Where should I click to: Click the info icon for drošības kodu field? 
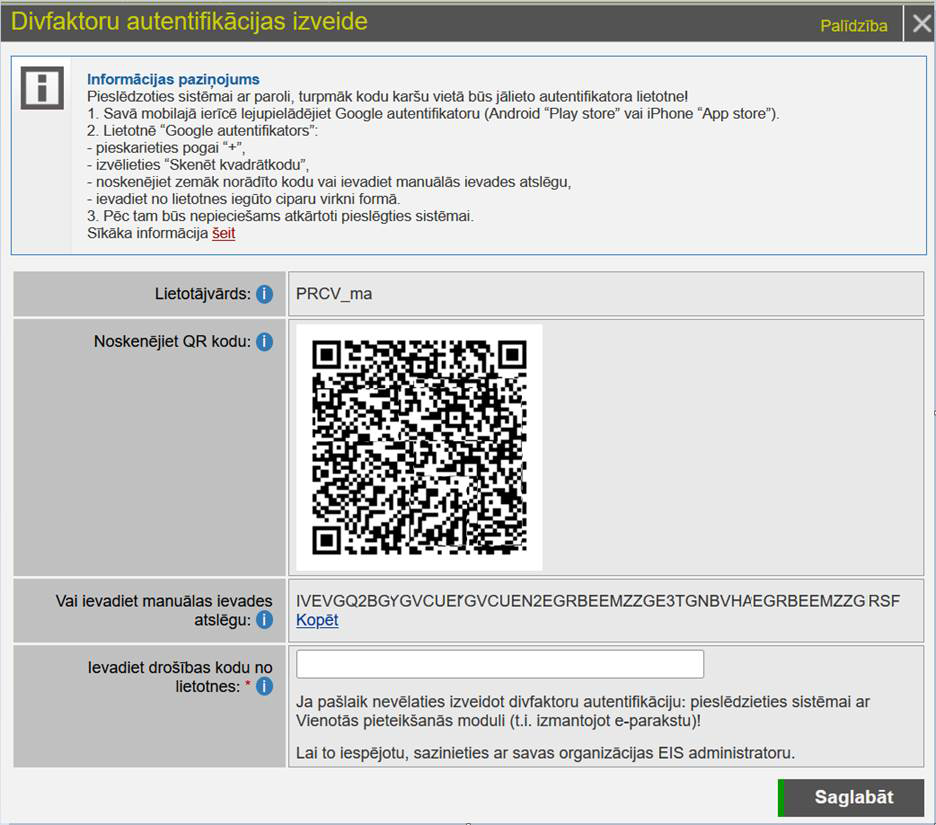[x=264, y=687]
